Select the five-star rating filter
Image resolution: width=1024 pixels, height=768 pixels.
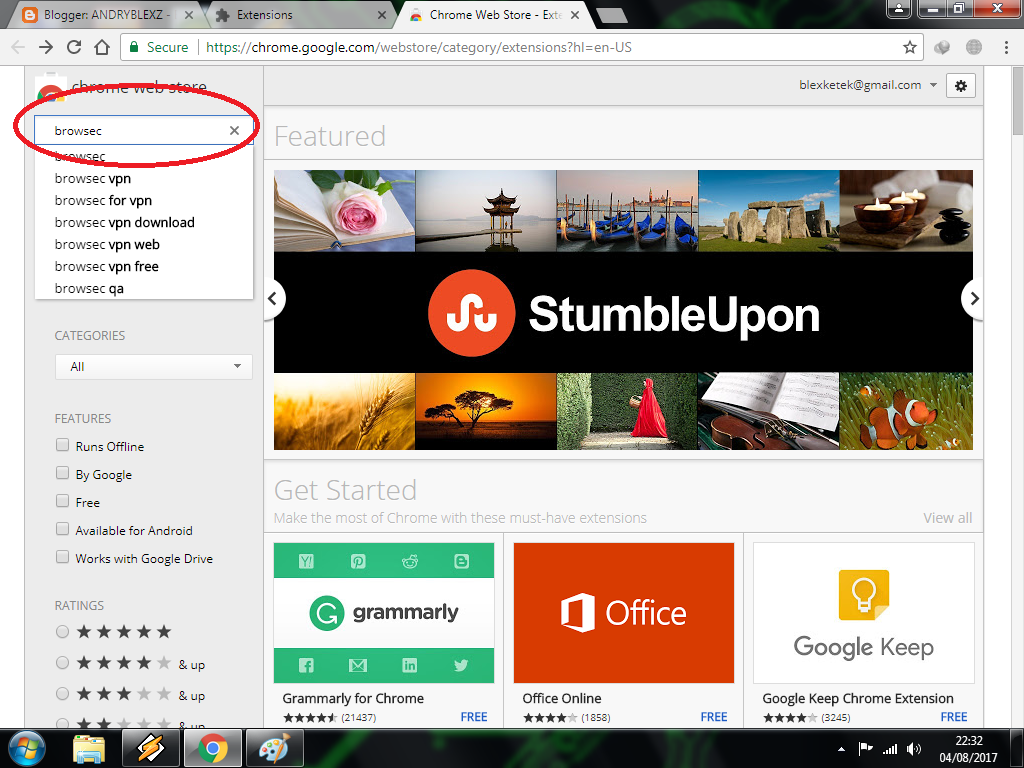62,632
